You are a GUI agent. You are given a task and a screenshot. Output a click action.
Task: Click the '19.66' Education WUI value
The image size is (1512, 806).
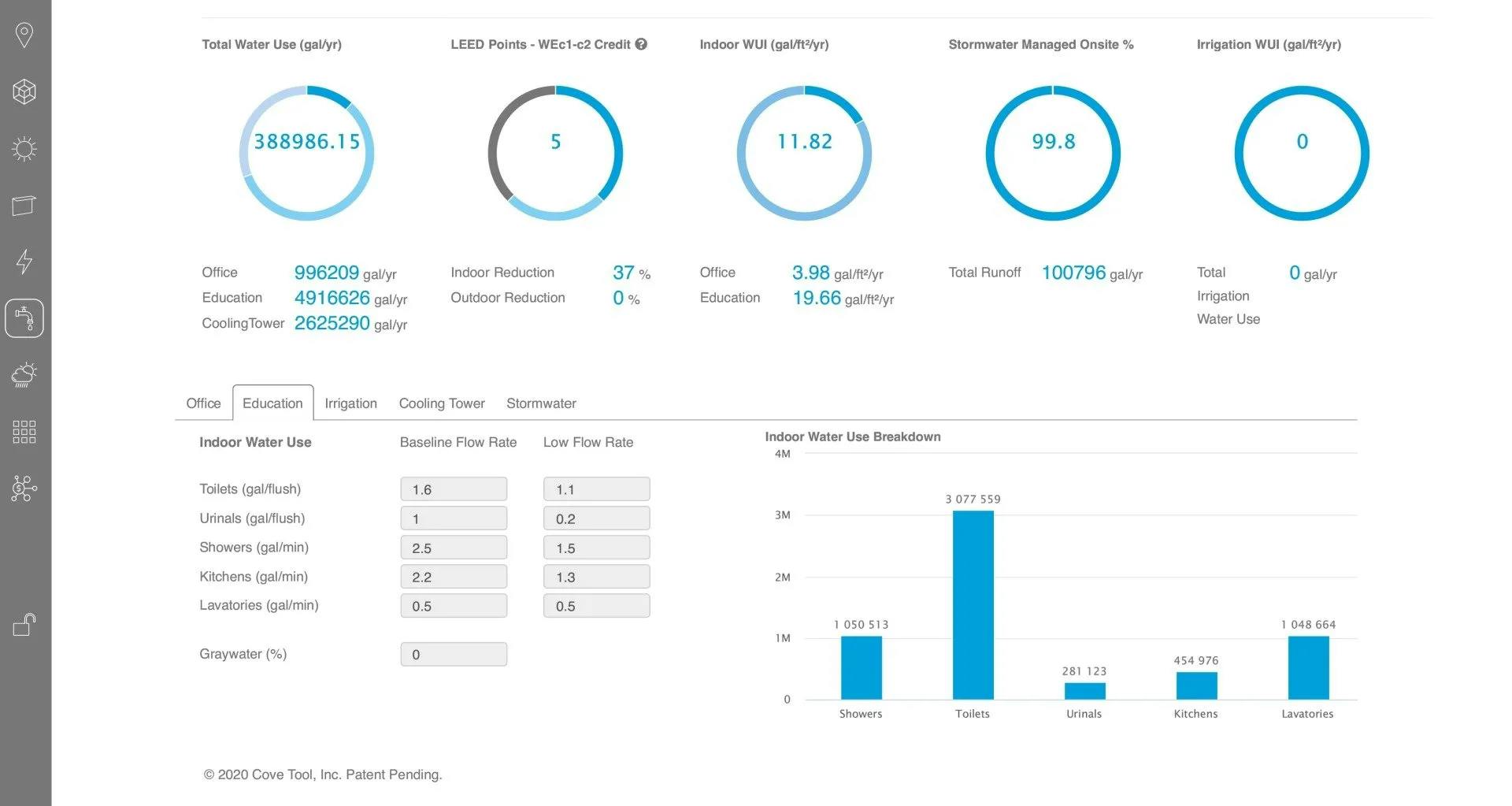[817, 298]
